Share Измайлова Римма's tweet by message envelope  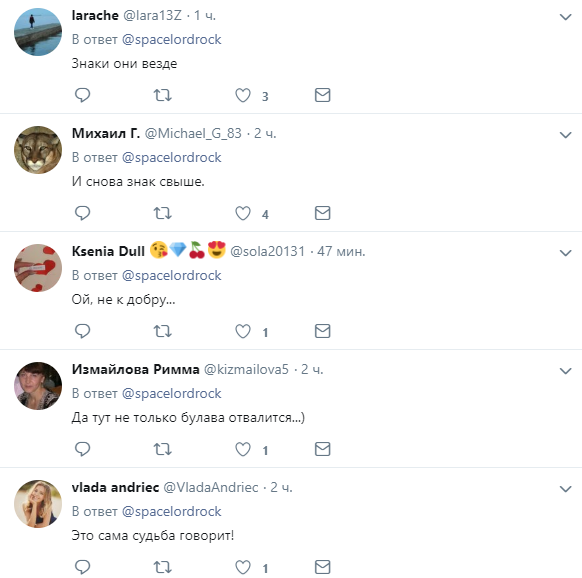[x=323, y=449]
